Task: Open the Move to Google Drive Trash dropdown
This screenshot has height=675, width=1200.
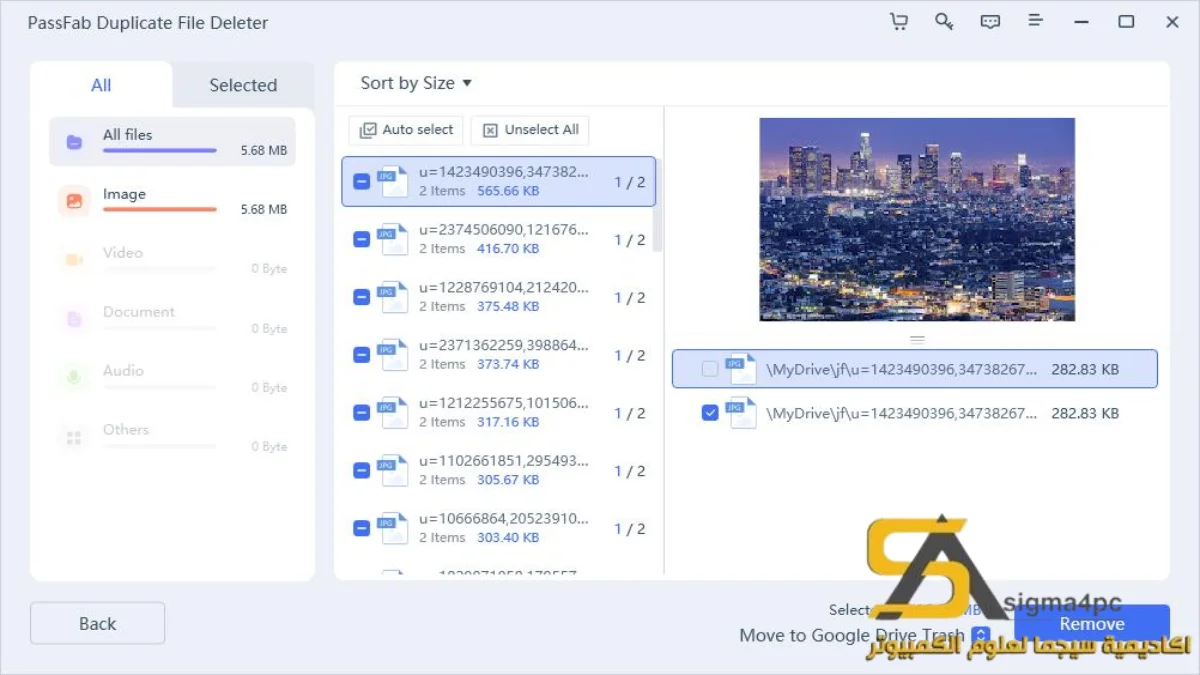Action: click(981, 635)
